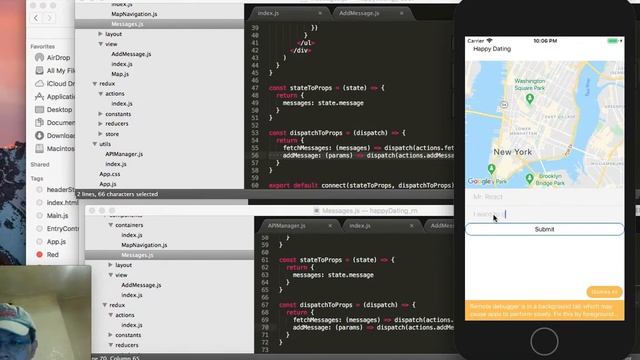Select Messages.js in bottom sidebar
This screenshot has height=360, width=640.
pyautogui.click(x=137, y=255)
